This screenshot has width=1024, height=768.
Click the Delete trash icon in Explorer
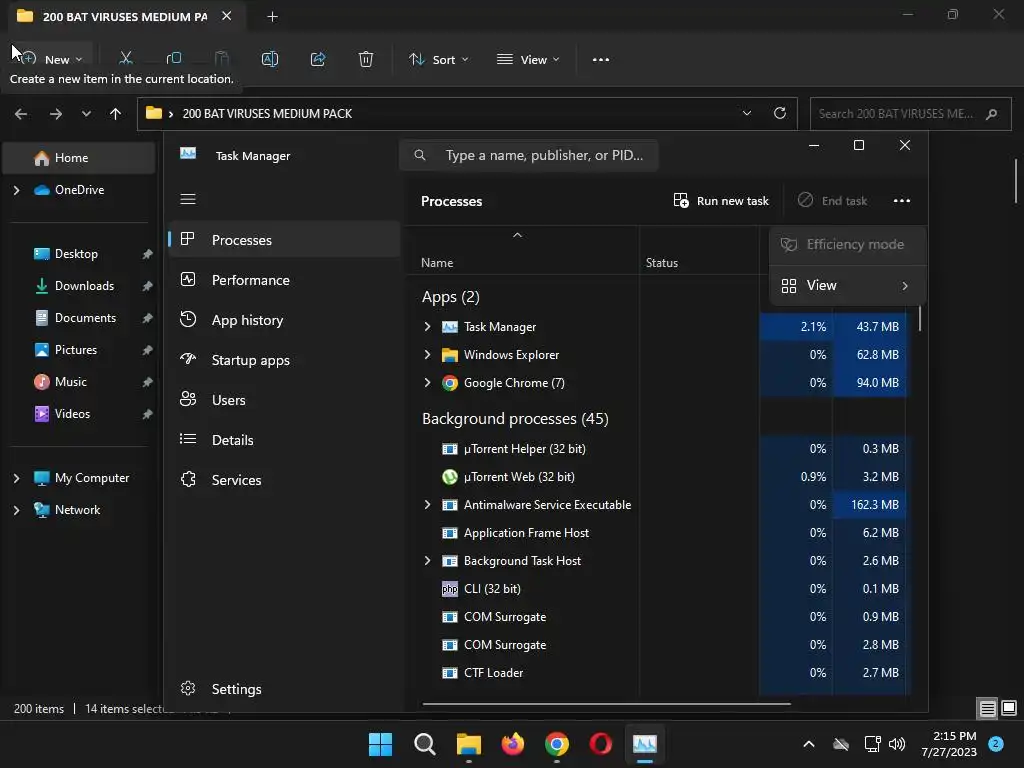[x=366, y=59]
